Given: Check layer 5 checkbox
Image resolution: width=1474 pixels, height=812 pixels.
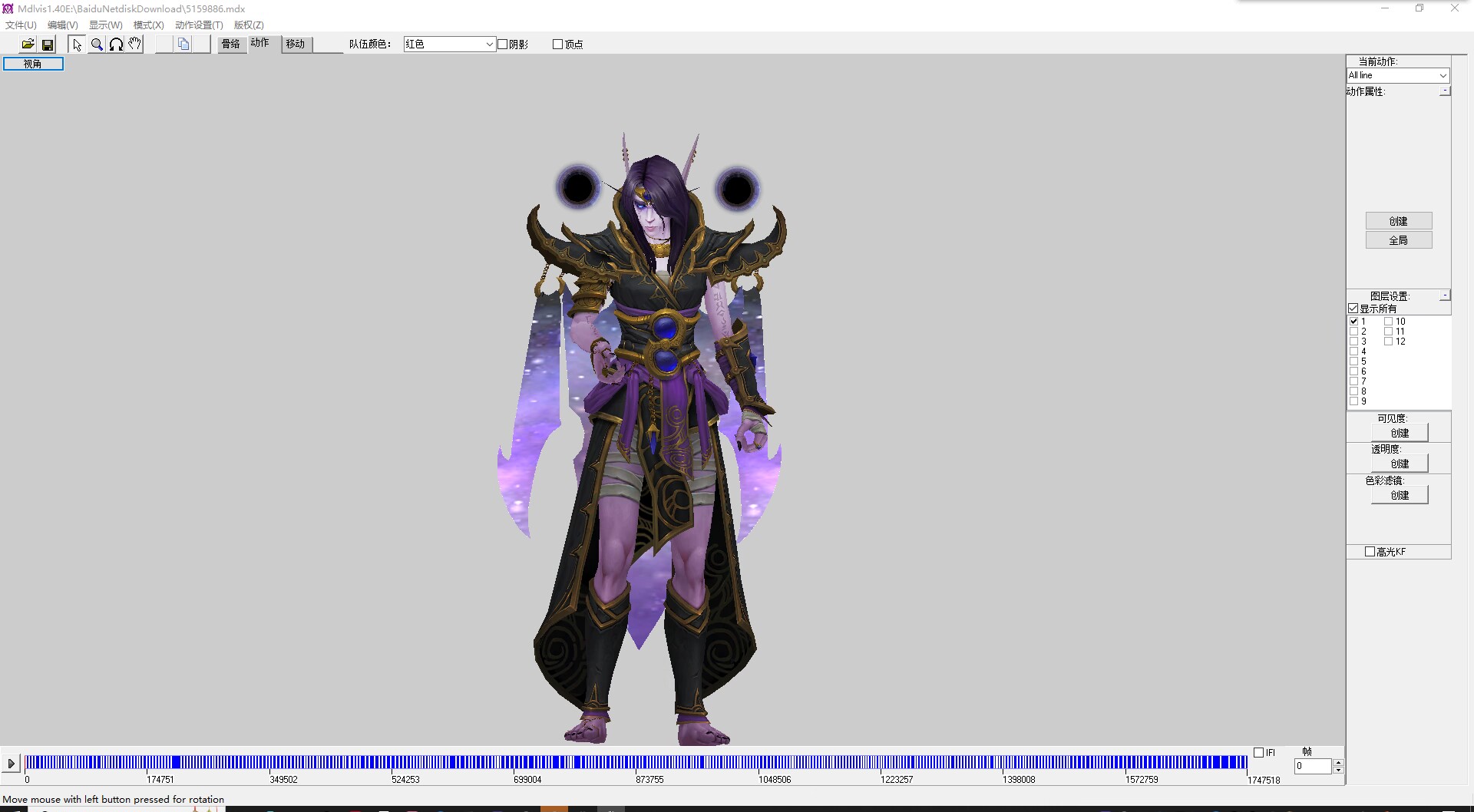Looking at the screenshot, I should tap(1354, 361).
